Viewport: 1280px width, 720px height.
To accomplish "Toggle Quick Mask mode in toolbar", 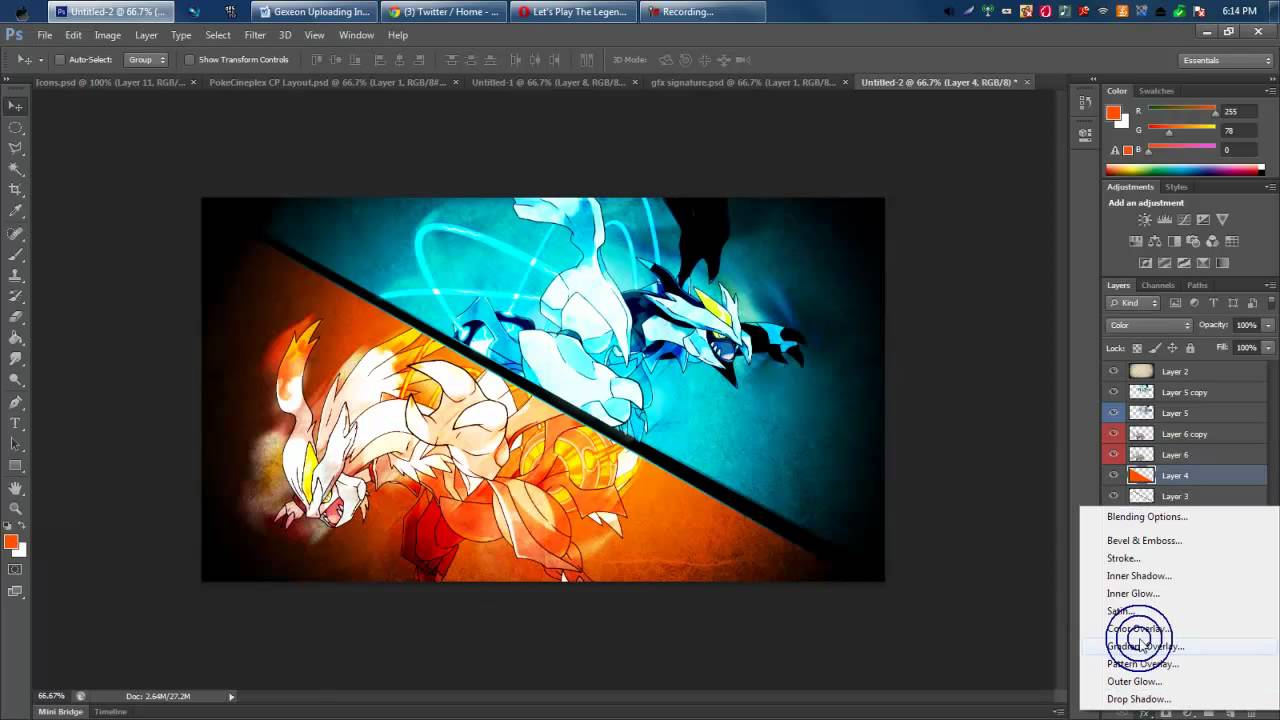I will [x=15, y=570].
